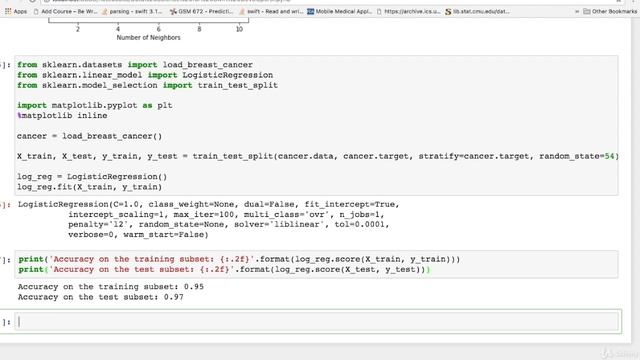Open the 'lib.stat.cmu.edu/dat...' bookmark

(x=477, y=11)
